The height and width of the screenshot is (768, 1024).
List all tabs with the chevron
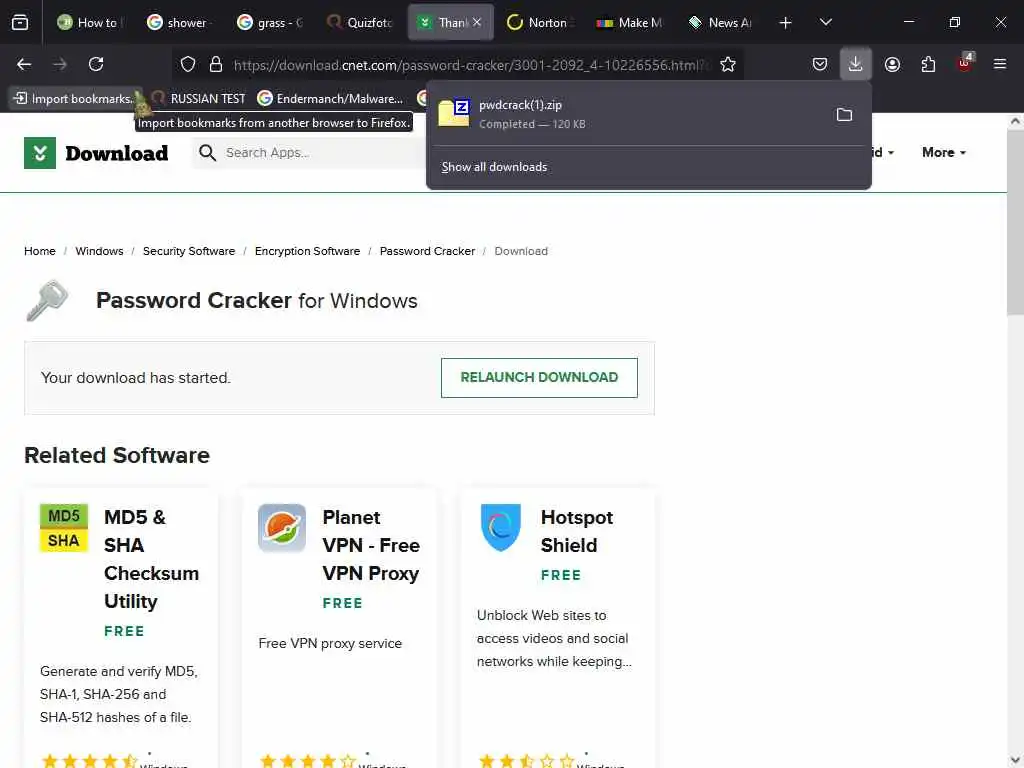tap(825, 23)
